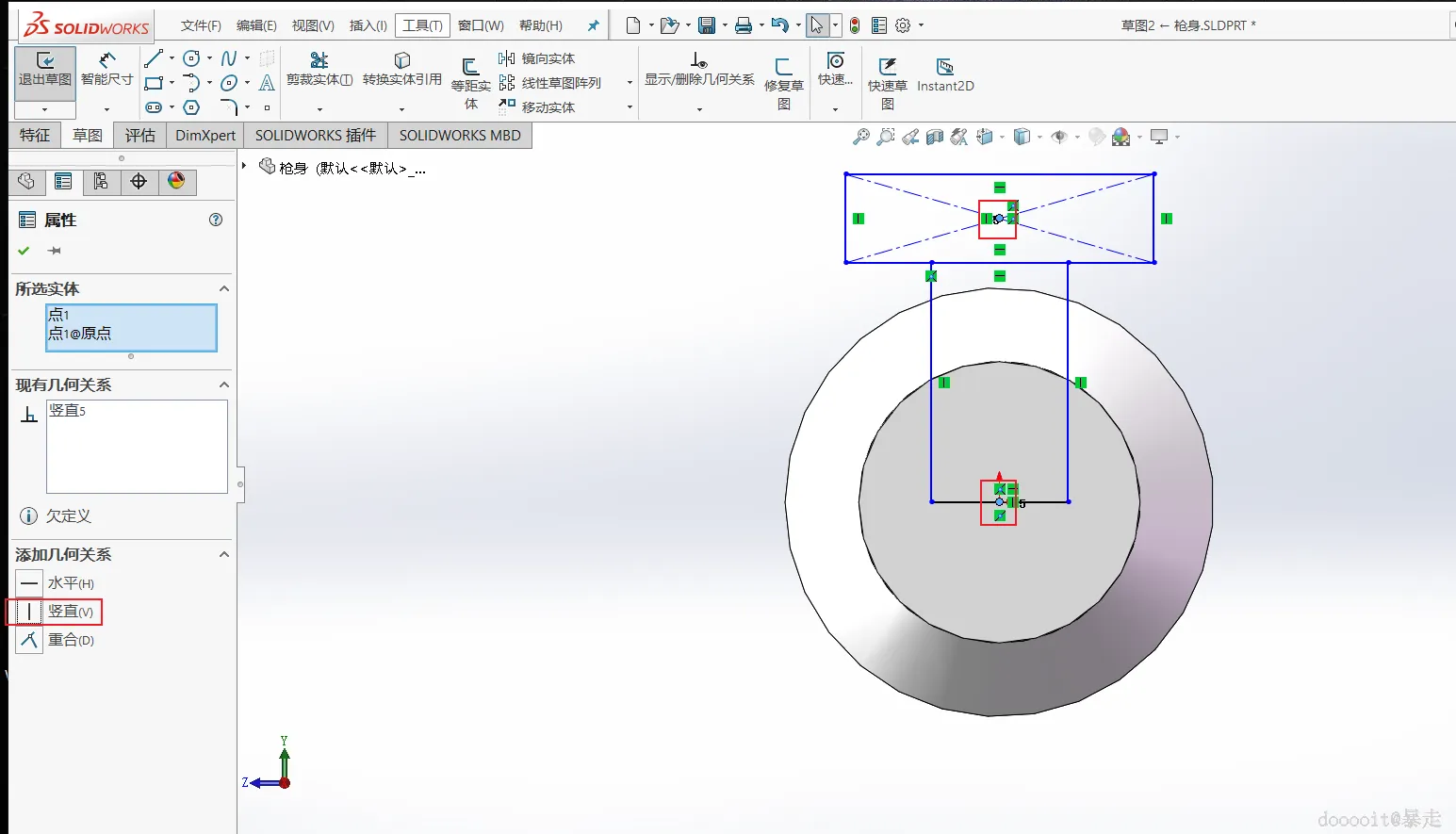The width and height of the screenshot is (1456, 834).
Task: Collapse the 所选实体 section
Action: coord(224,289)
